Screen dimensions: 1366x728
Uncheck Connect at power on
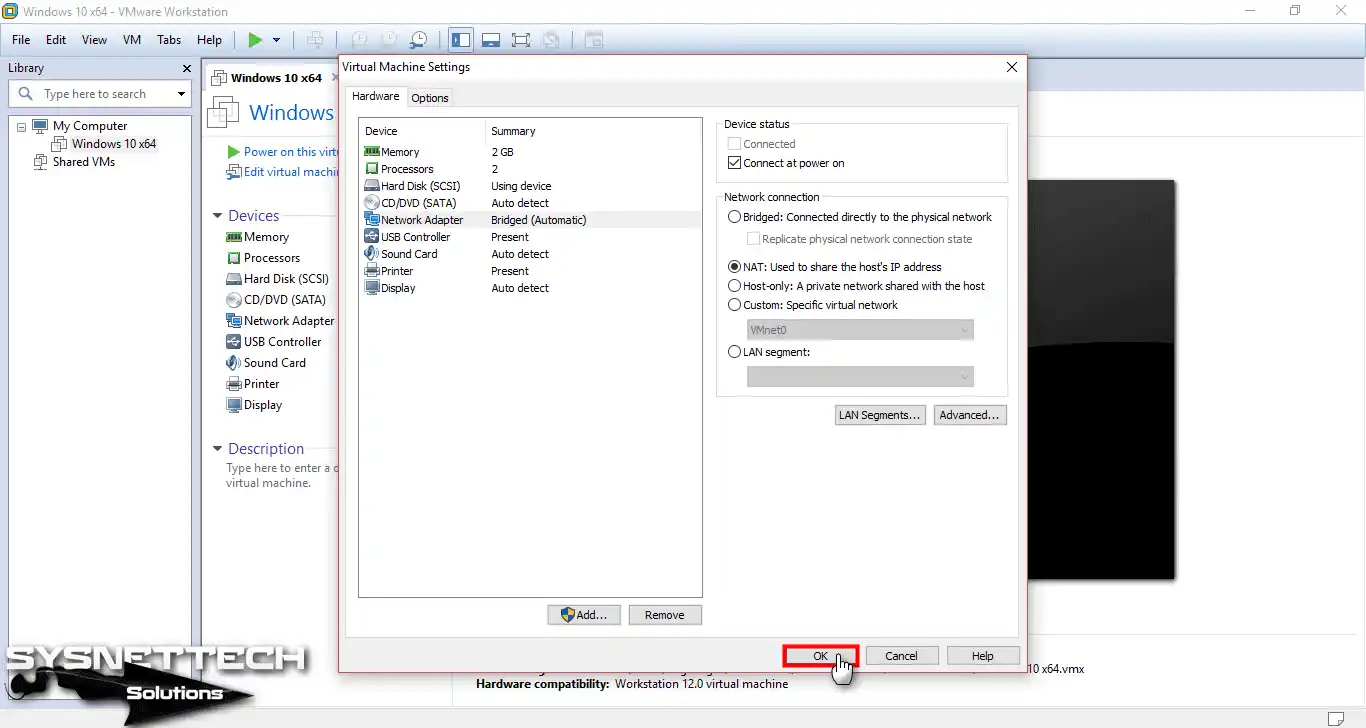tap(735, 162)
